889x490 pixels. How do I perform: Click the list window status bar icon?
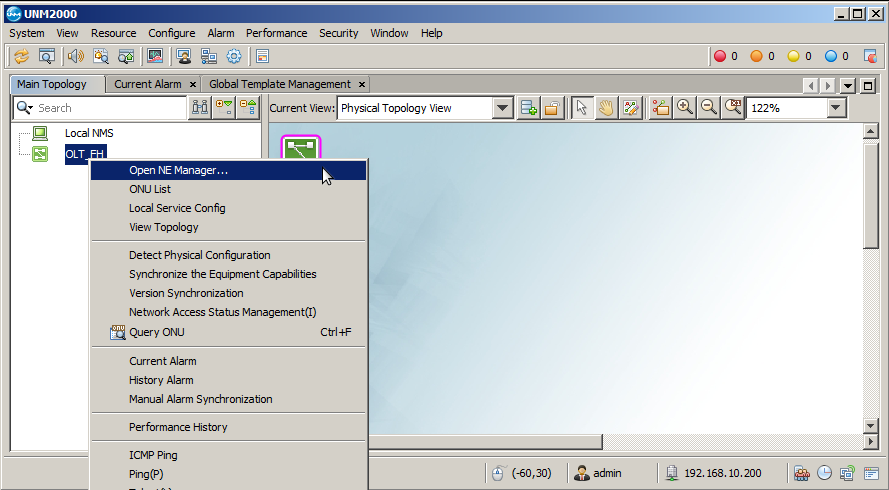pos(871,473)
